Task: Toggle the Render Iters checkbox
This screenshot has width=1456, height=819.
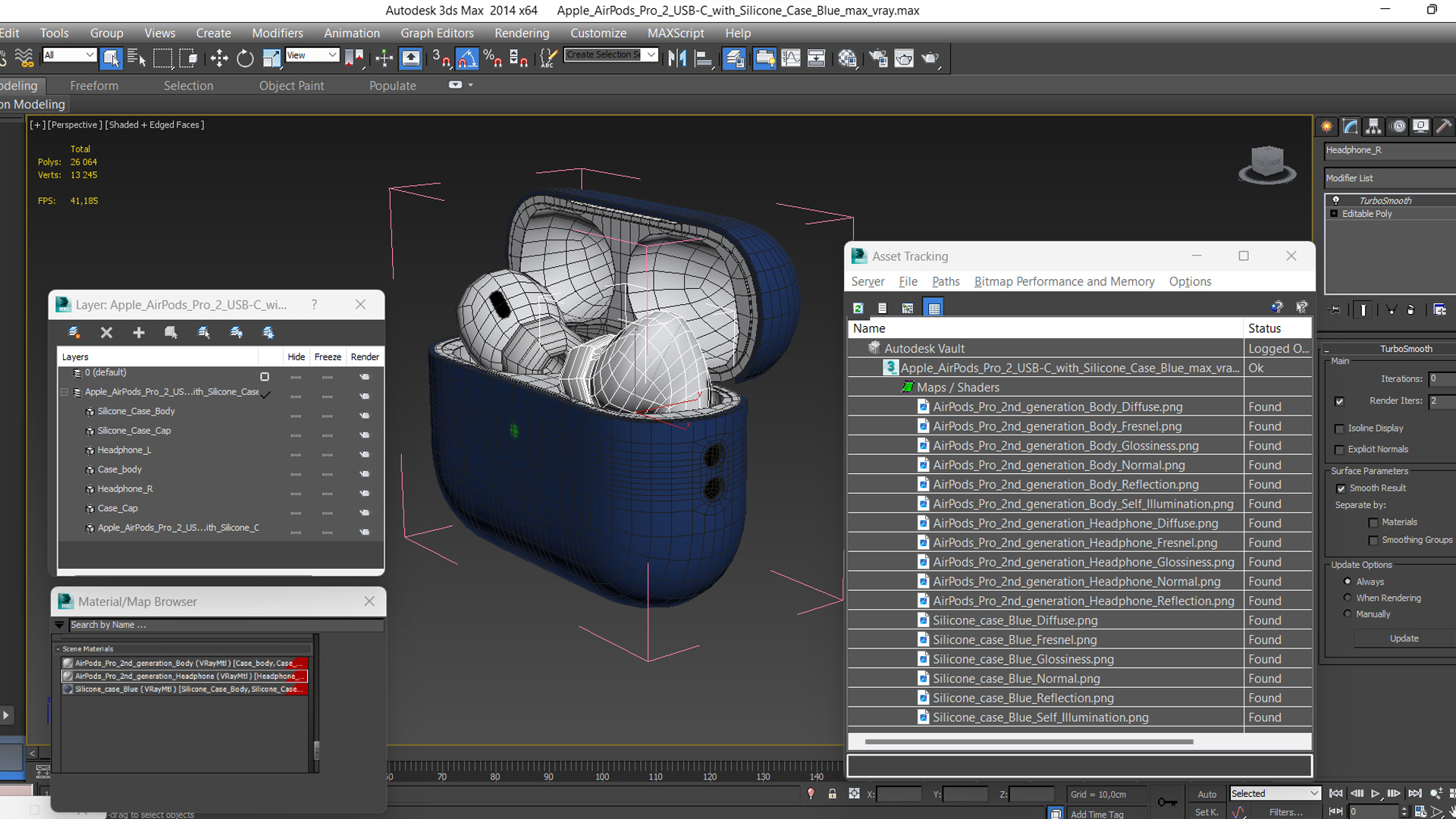Action: click(1339, 401)
